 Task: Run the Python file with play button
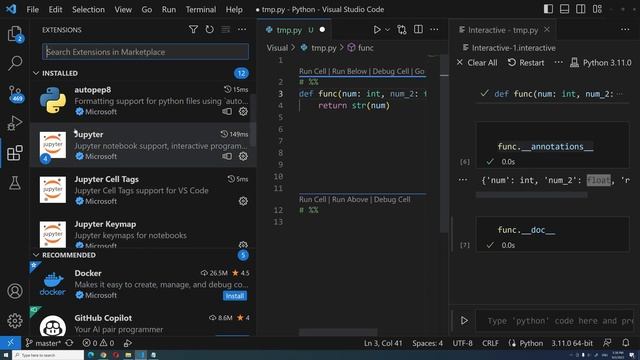point(377,29)
